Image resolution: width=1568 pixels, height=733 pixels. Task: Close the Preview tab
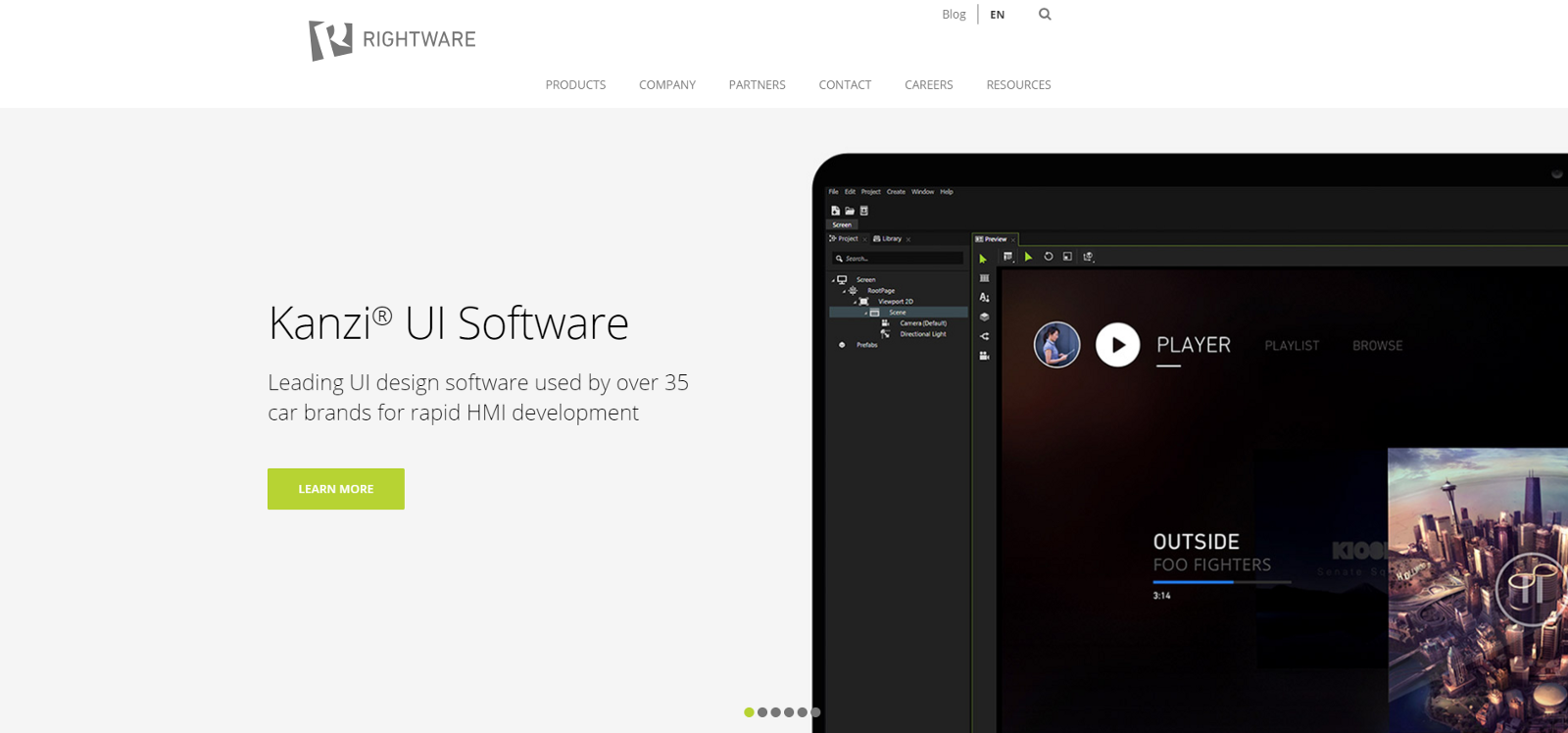click(1013, 239)
